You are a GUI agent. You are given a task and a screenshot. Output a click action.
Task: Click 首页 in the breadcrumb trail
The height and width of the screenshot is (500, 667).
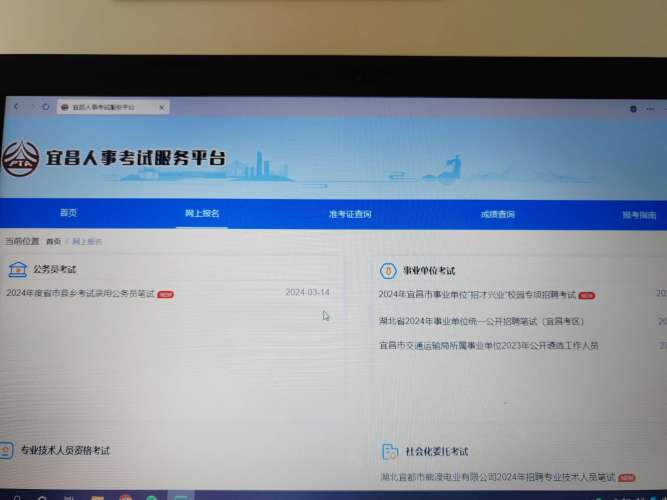tap(53, 242)
